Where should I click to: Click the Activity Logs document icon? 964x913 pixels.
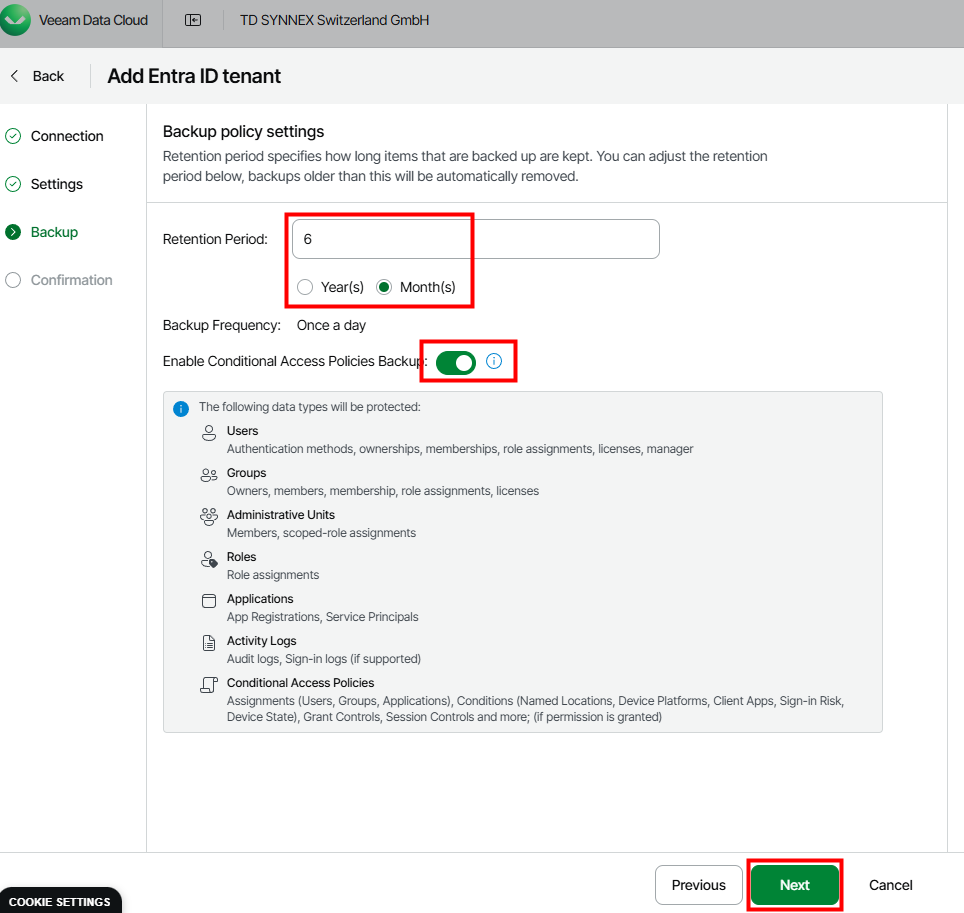pos(209,643)
